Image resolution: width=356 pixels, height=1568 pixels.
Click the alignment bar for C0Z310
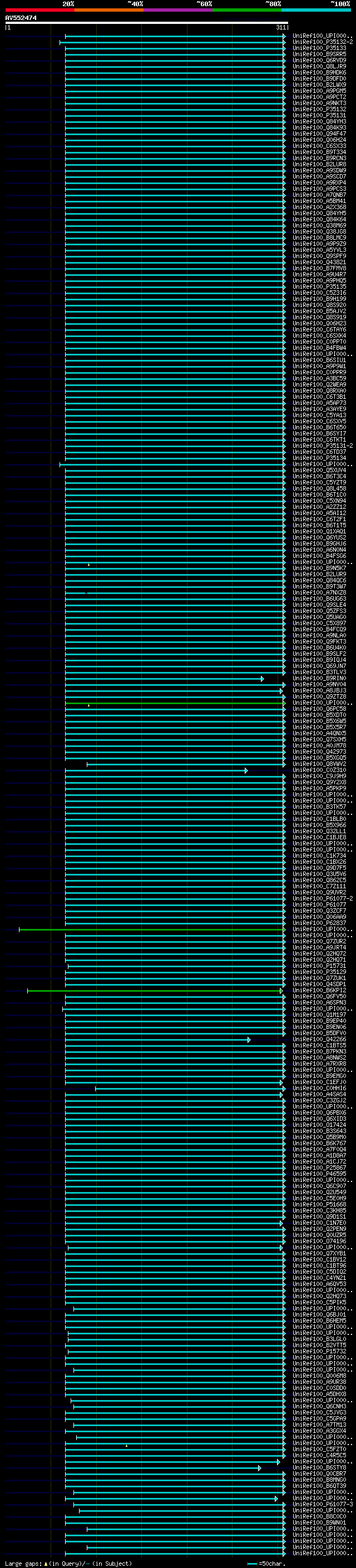(x=156, y=770)
